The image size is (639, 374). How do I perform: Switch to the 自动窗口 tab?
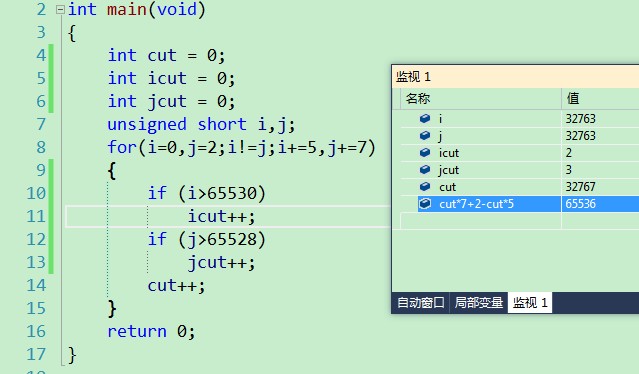pyautogui.click(x=420, y=303)
